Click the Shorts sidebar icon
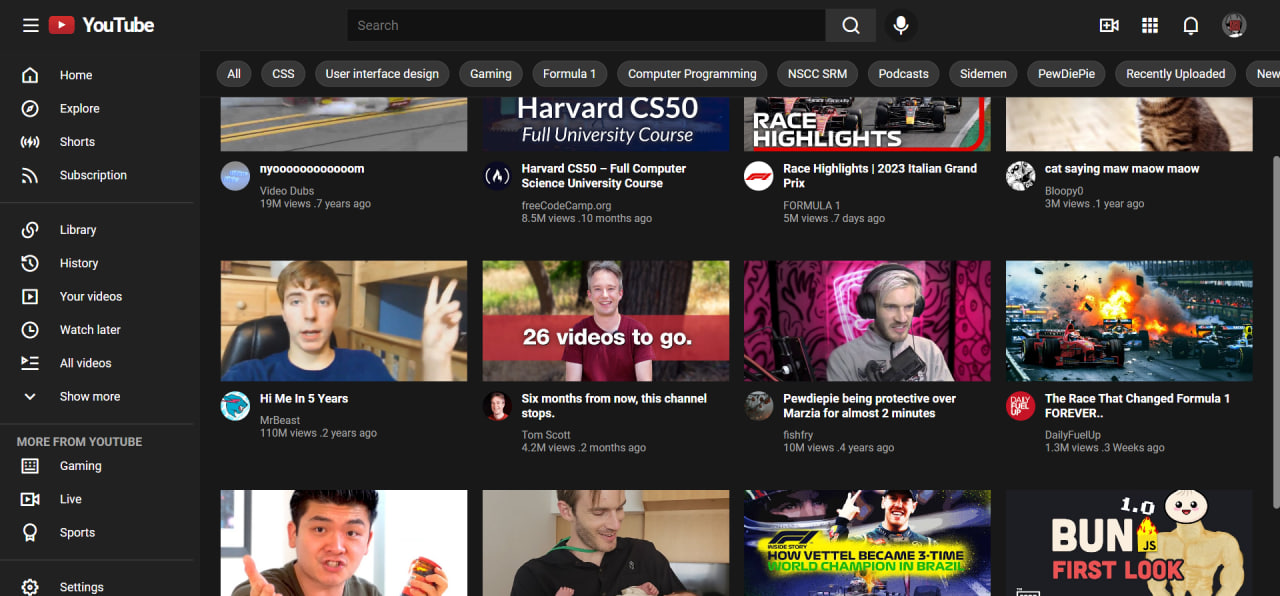 click(x=30, y=142)
